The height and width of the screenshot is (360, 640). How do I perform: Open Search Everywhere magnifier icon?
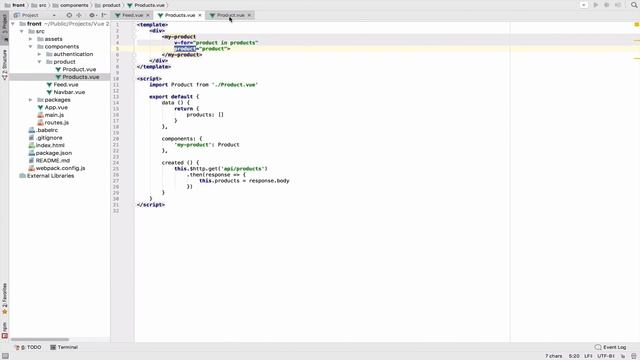click(x=634, y=5)
